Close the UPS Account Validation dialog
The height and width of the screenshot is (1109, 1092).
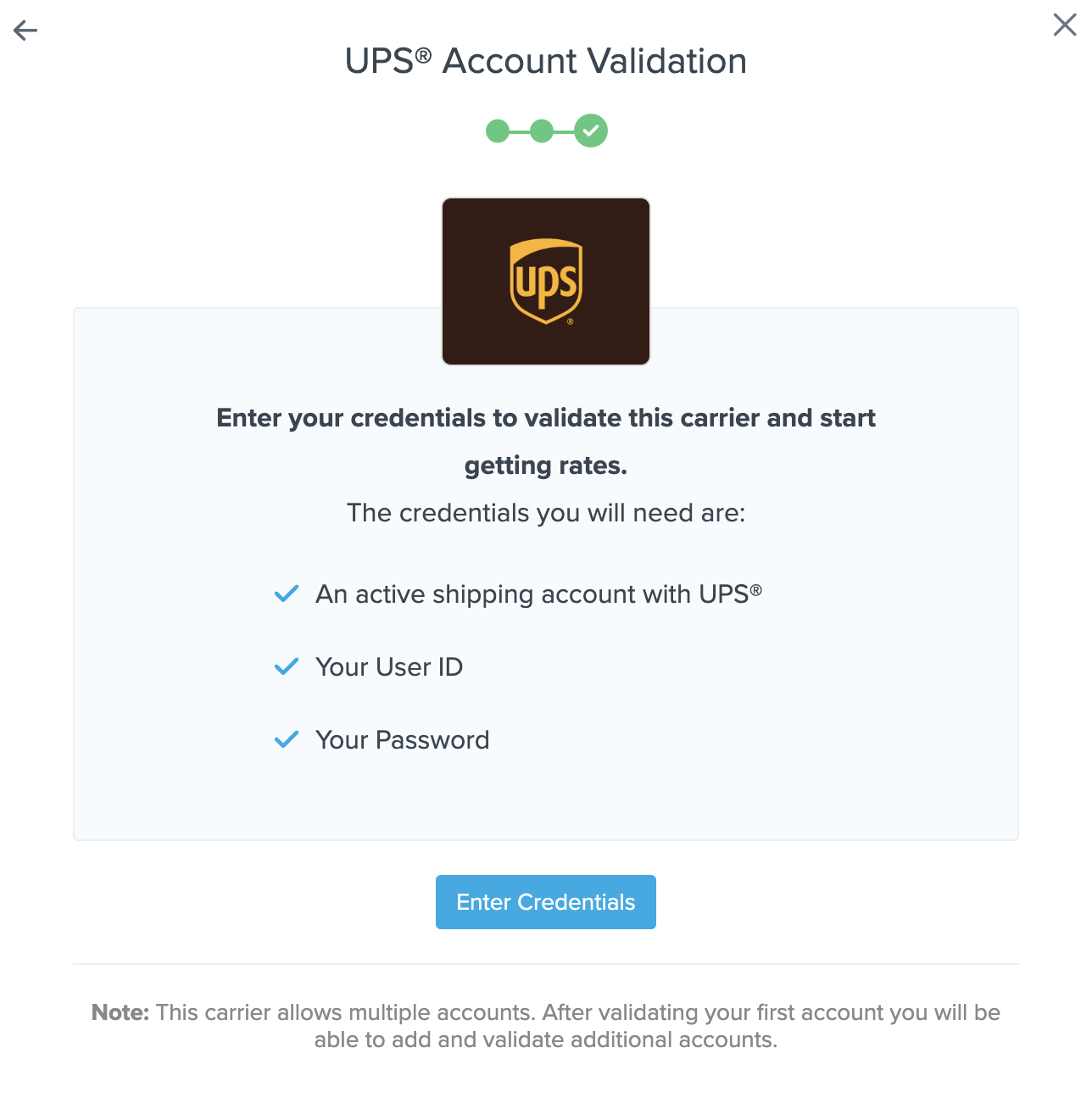[x=1065, y=25]
